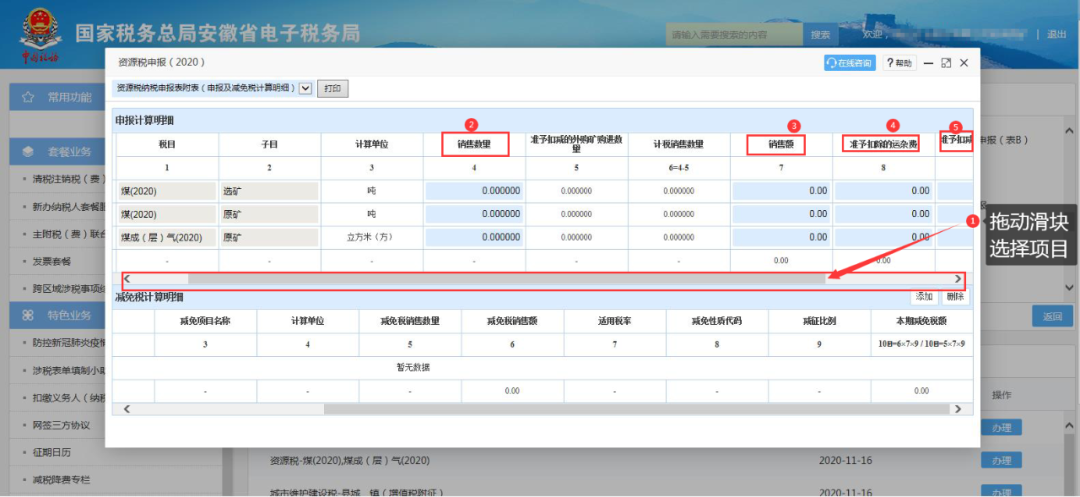The image size is (1080, 497).
Task: Open the report form selector dropdown arrow
Action: pos(305,88)
